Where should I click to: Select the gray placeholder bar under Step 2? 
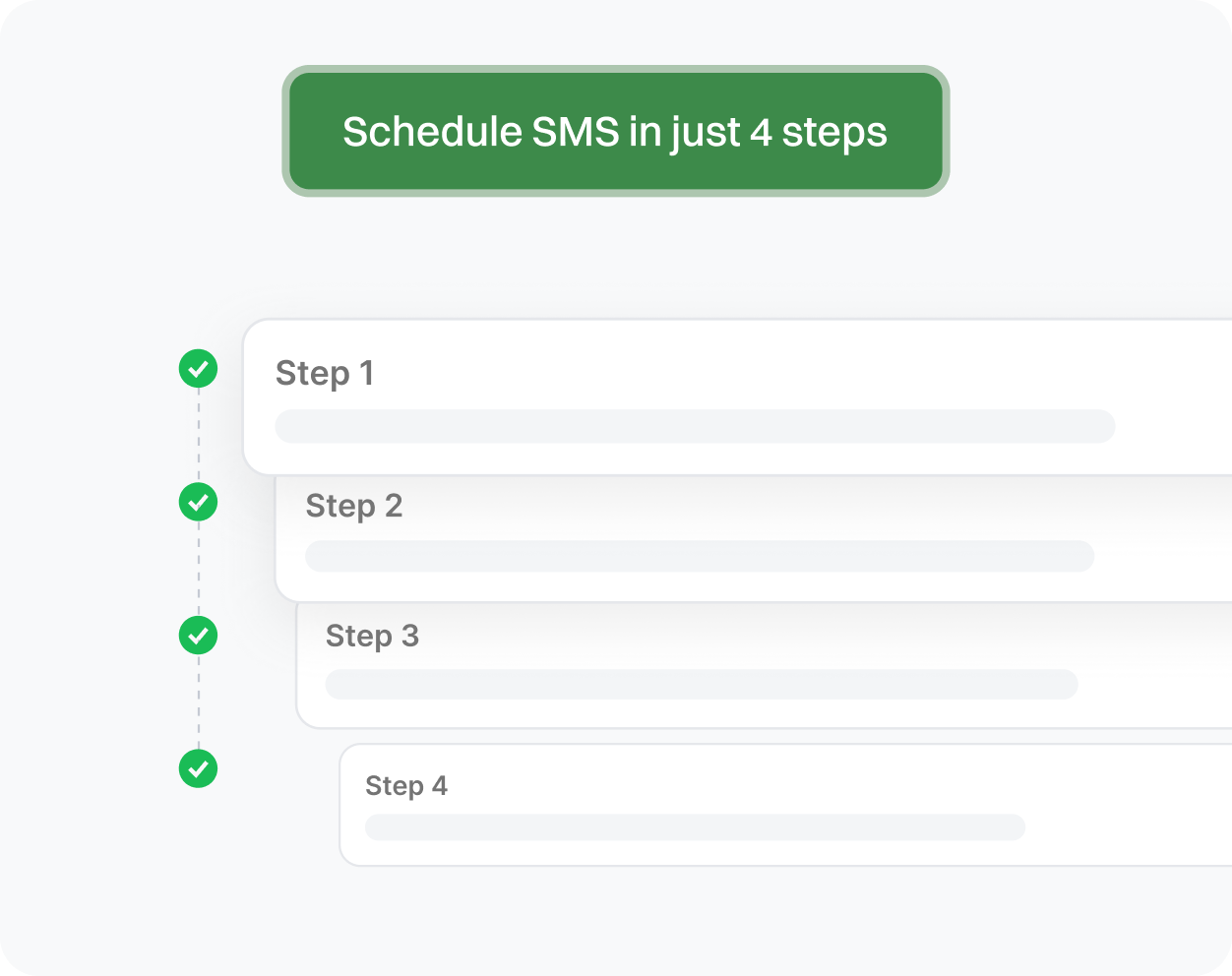700,556
